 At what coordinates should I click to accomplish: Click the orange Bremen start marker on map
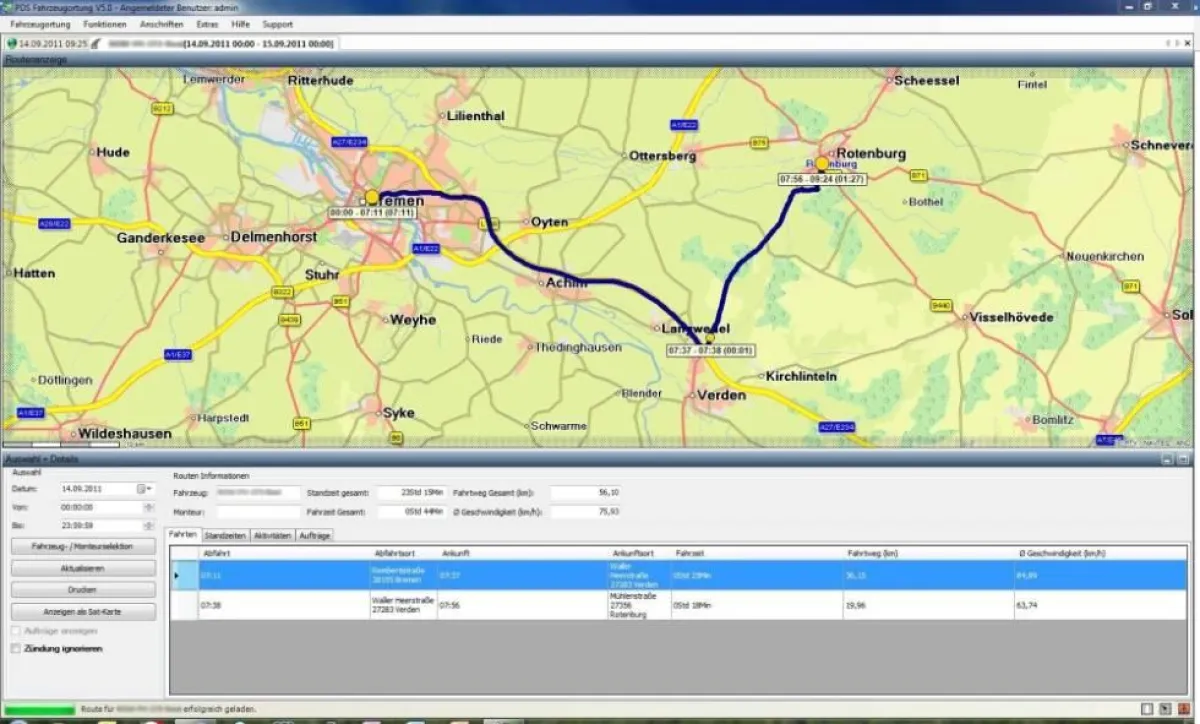372,197
